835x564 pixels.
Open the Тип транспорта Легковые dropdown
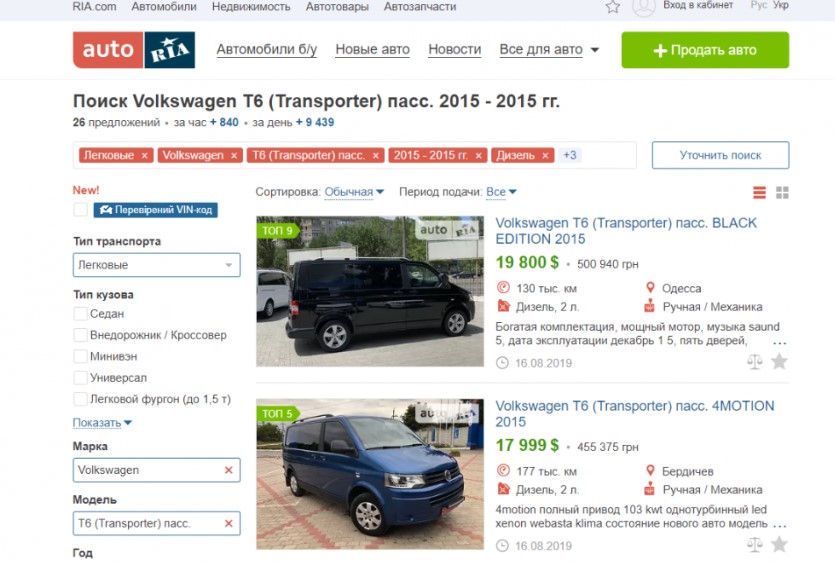coord(157,265)
